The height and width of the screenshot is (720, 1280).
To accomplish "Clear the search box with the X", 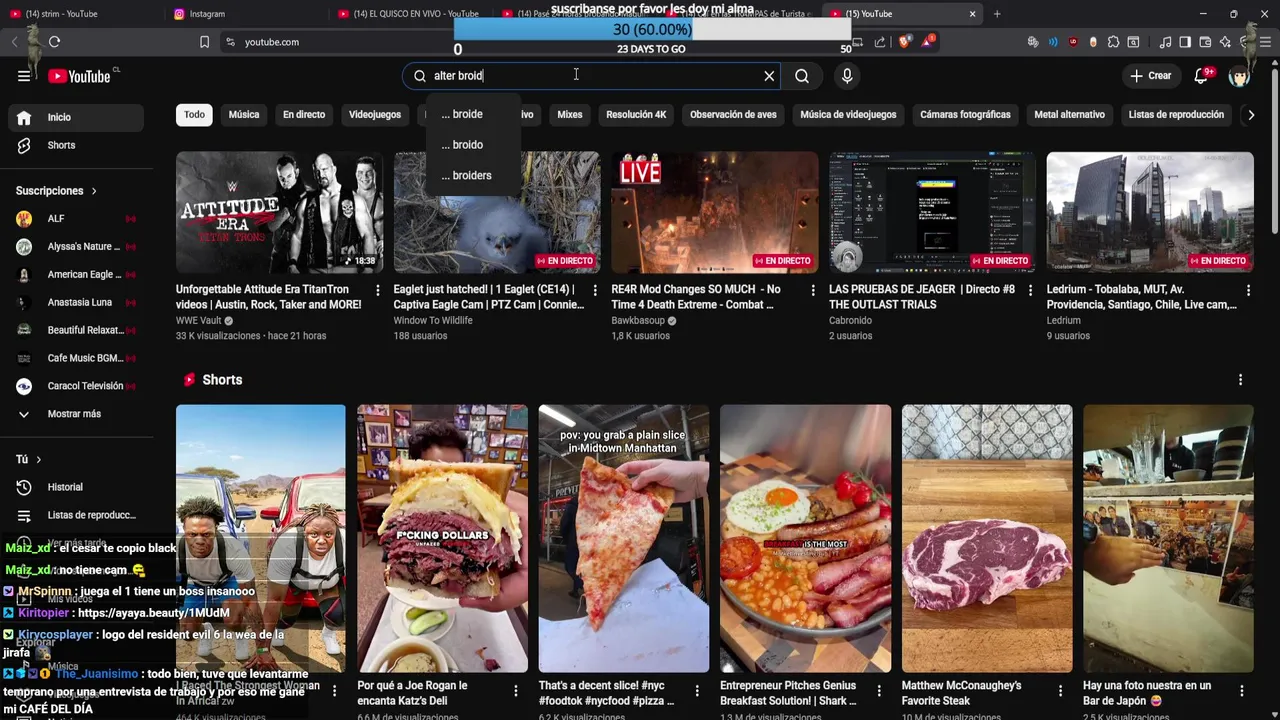I will (769, 76).
